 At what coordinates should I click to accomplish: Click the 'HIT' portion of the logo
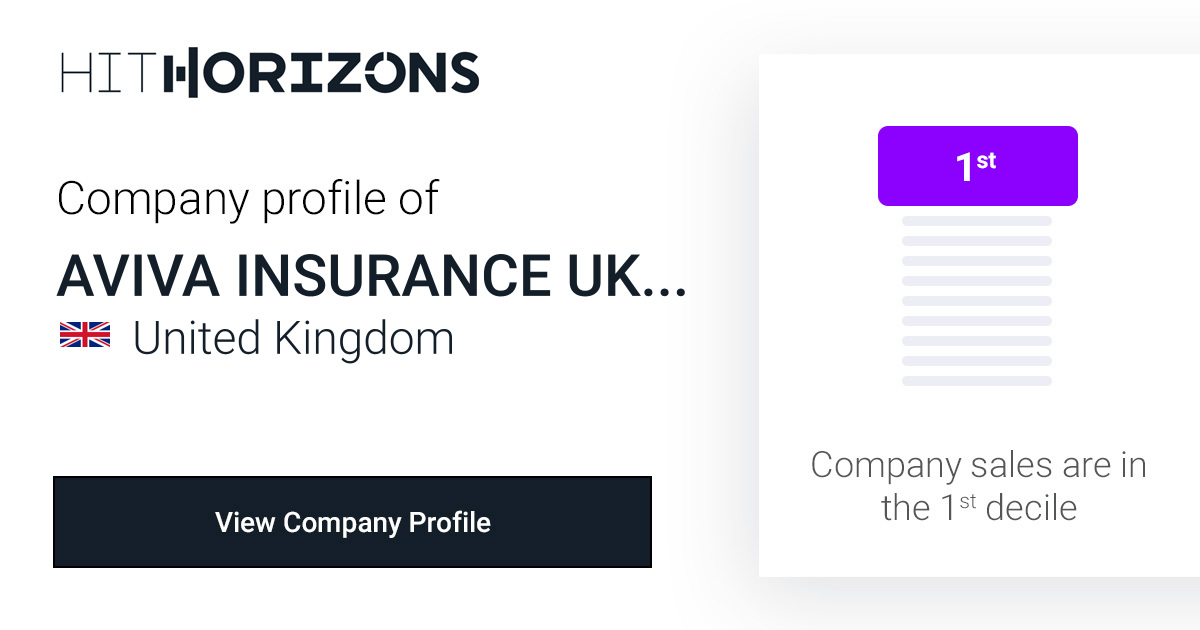pos(105,73)
